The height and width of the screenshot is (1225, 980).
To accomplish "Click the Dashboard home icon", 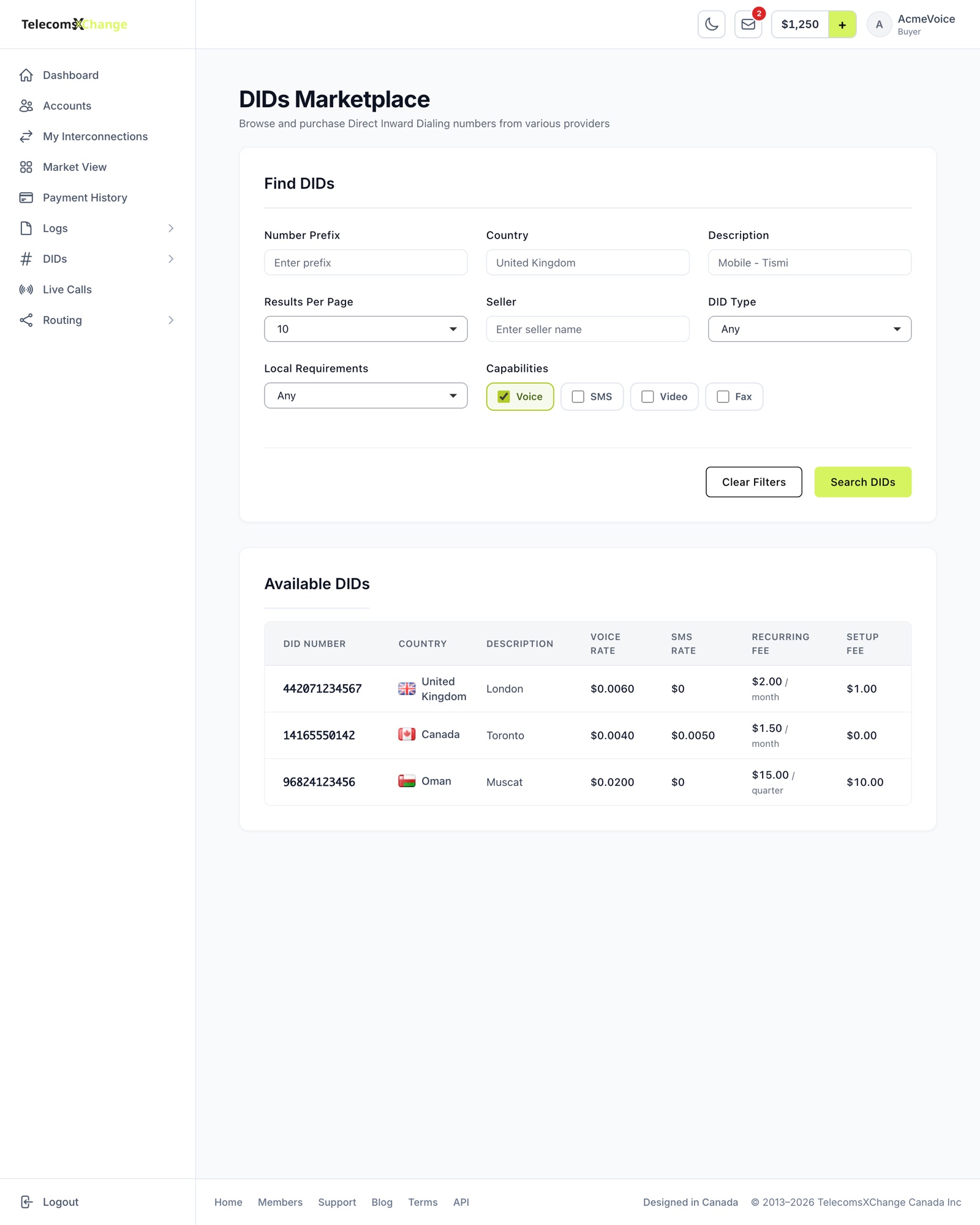I will [26, 75].
